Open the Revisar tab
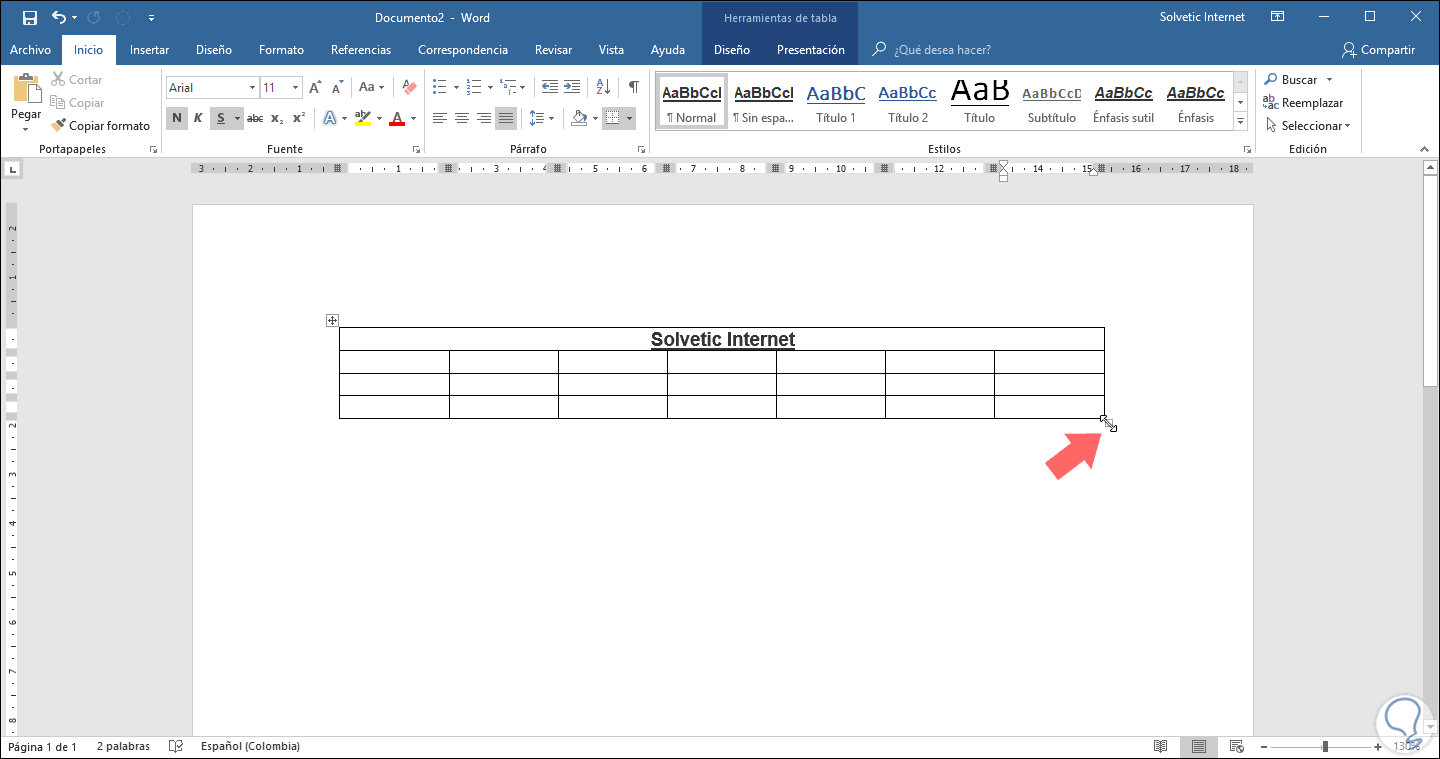The height and width of the screenshot is (759, 1440). [553, 50]
